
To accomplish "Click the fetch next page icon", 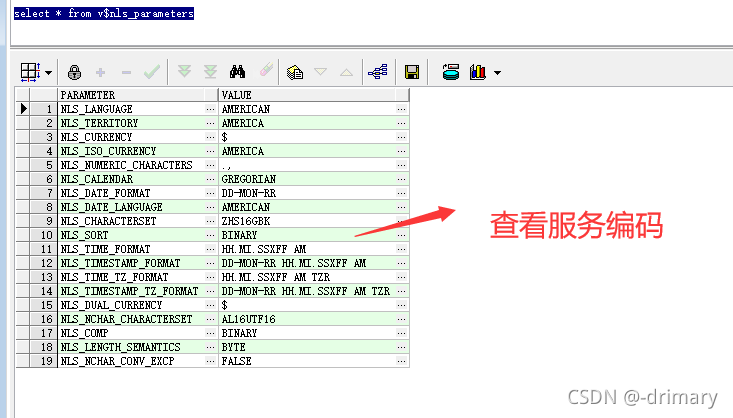I will [185, 72].
